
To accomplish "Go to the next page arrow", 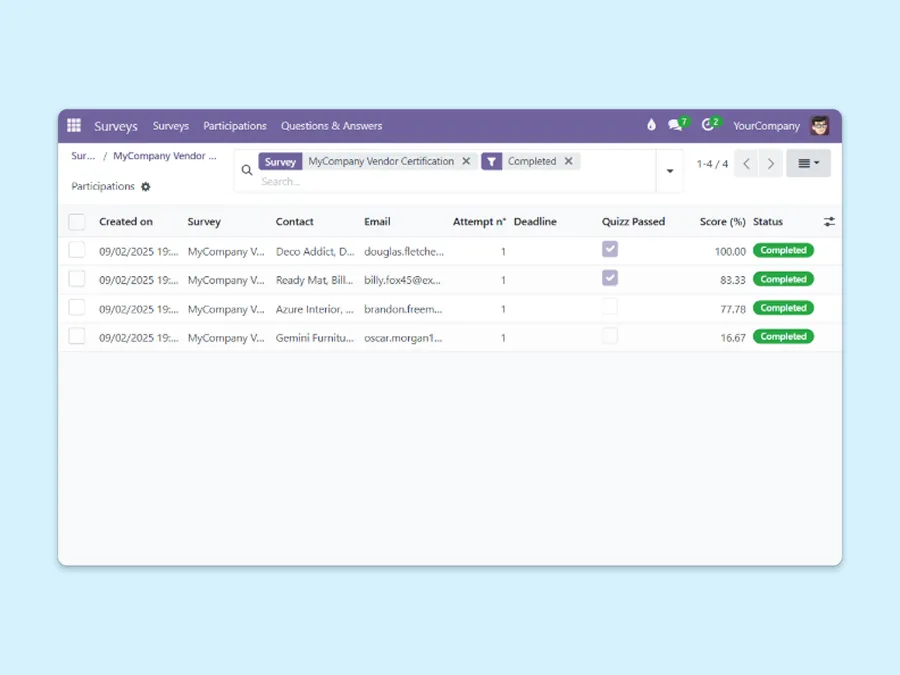I will point(770,164).
